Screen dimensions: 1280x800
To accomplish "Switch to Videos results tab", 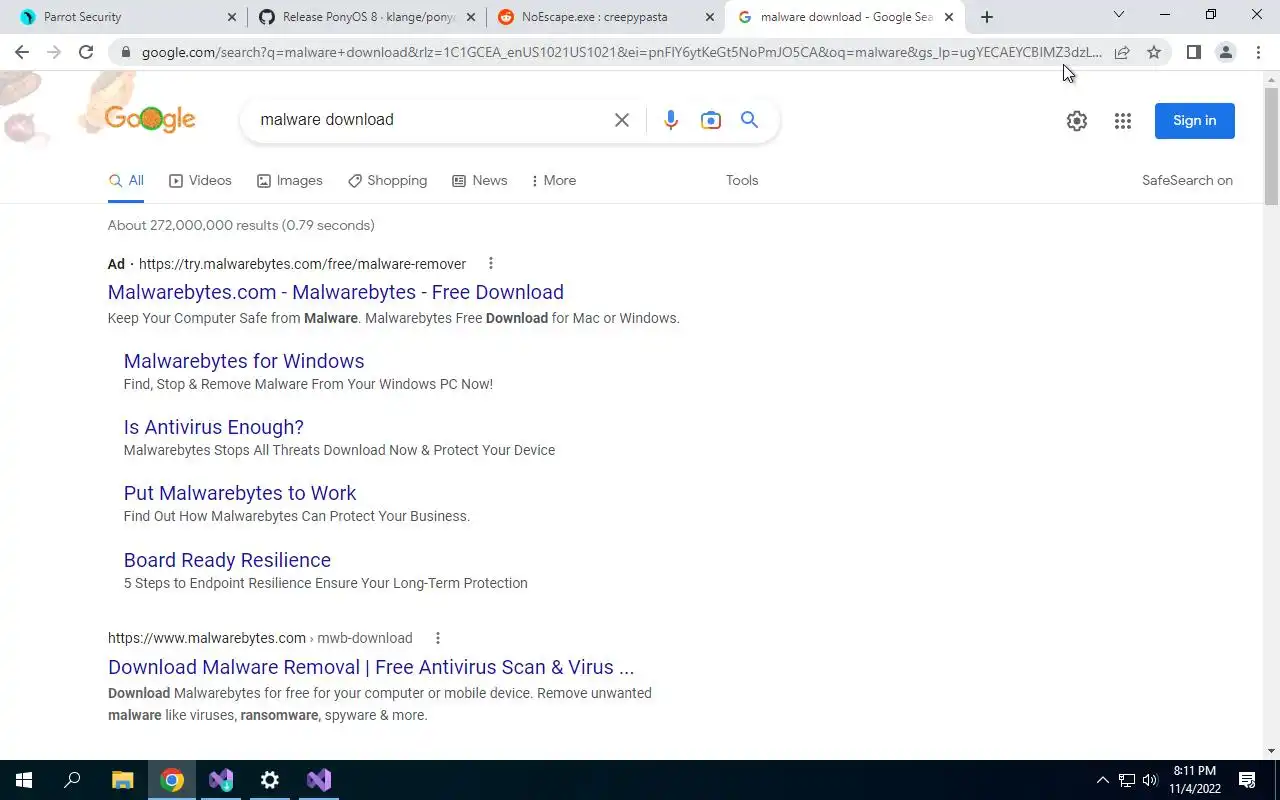I will (x=200, y=181).
